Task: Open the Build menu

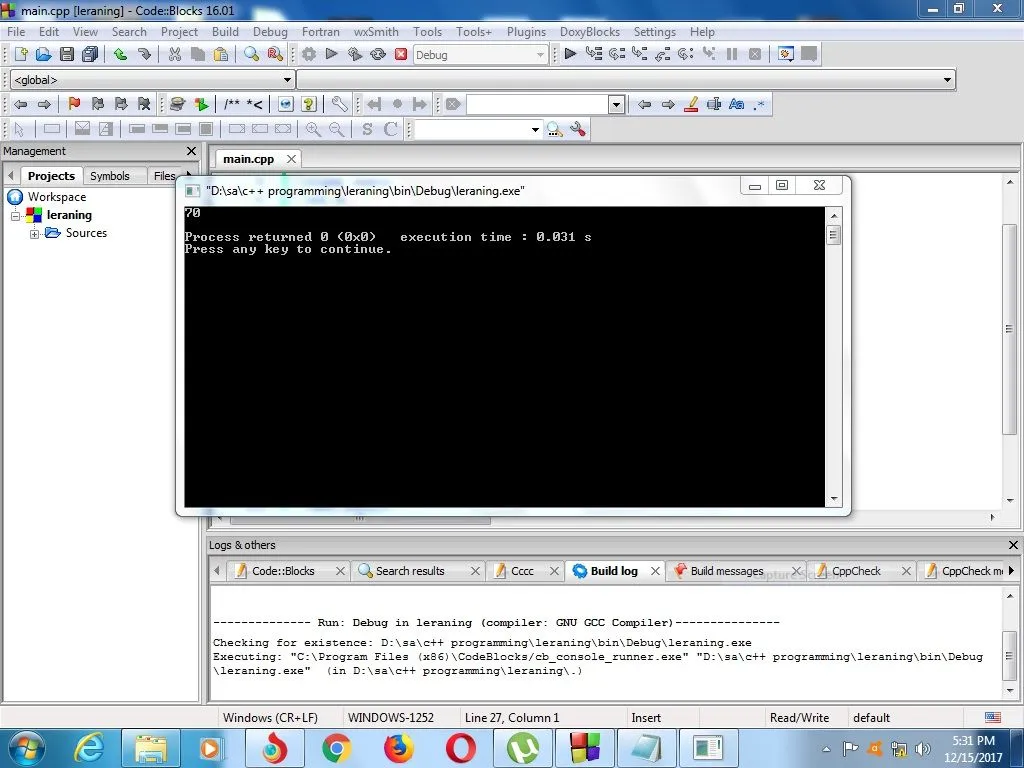Action: tap(225, 31)
